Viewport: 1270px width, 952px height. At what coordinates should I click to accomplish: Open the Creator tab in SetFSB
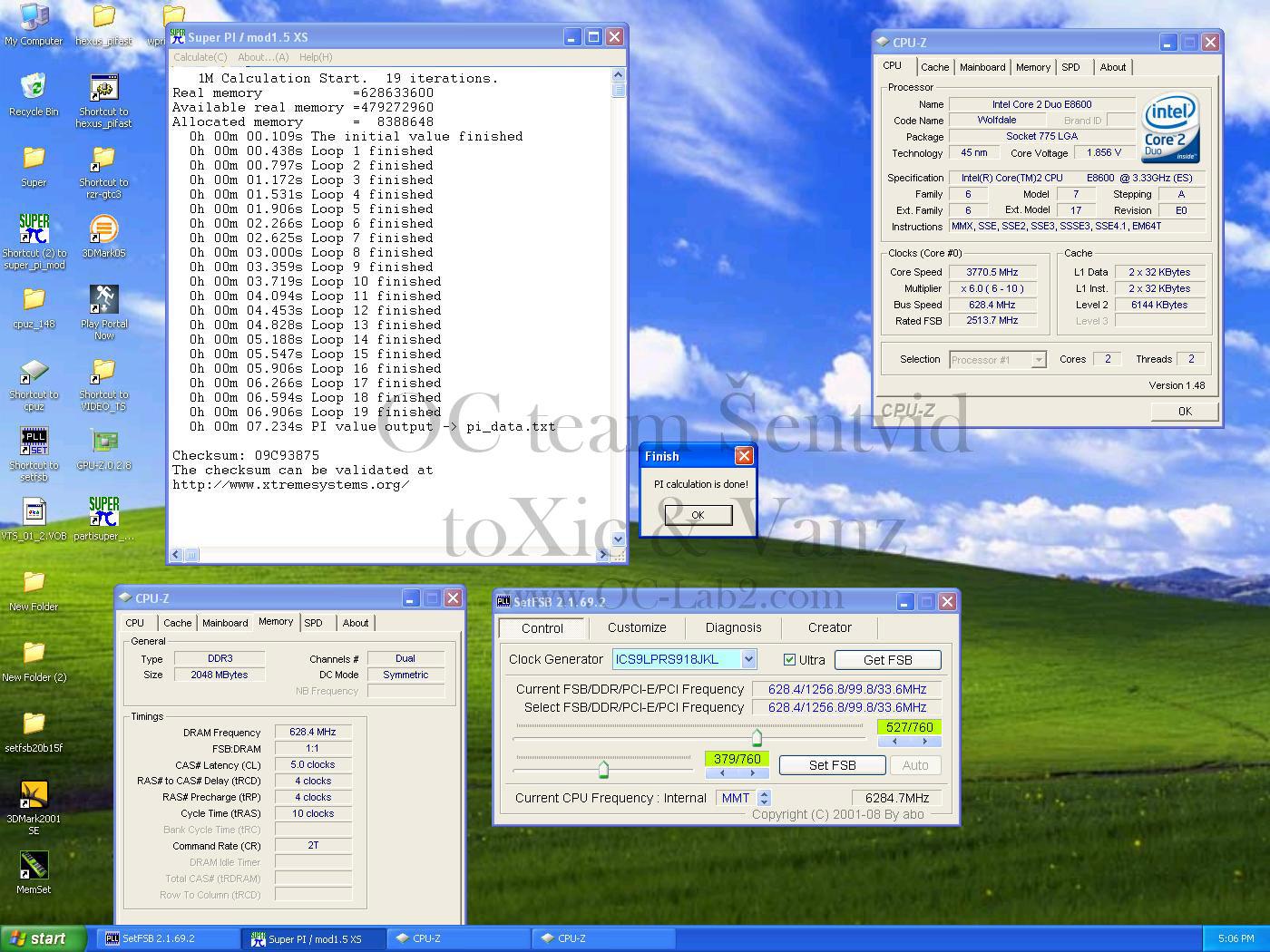pos(830,627)
